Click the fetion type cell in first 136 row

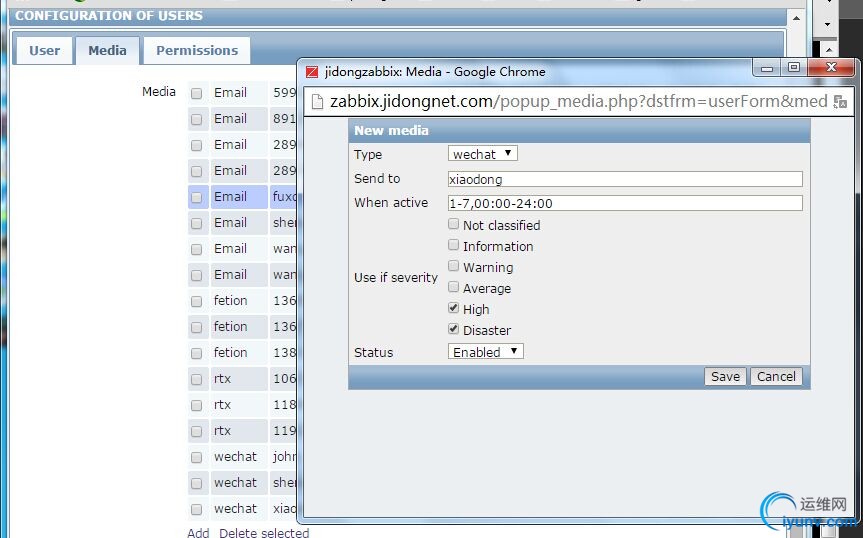click(239, 301)
